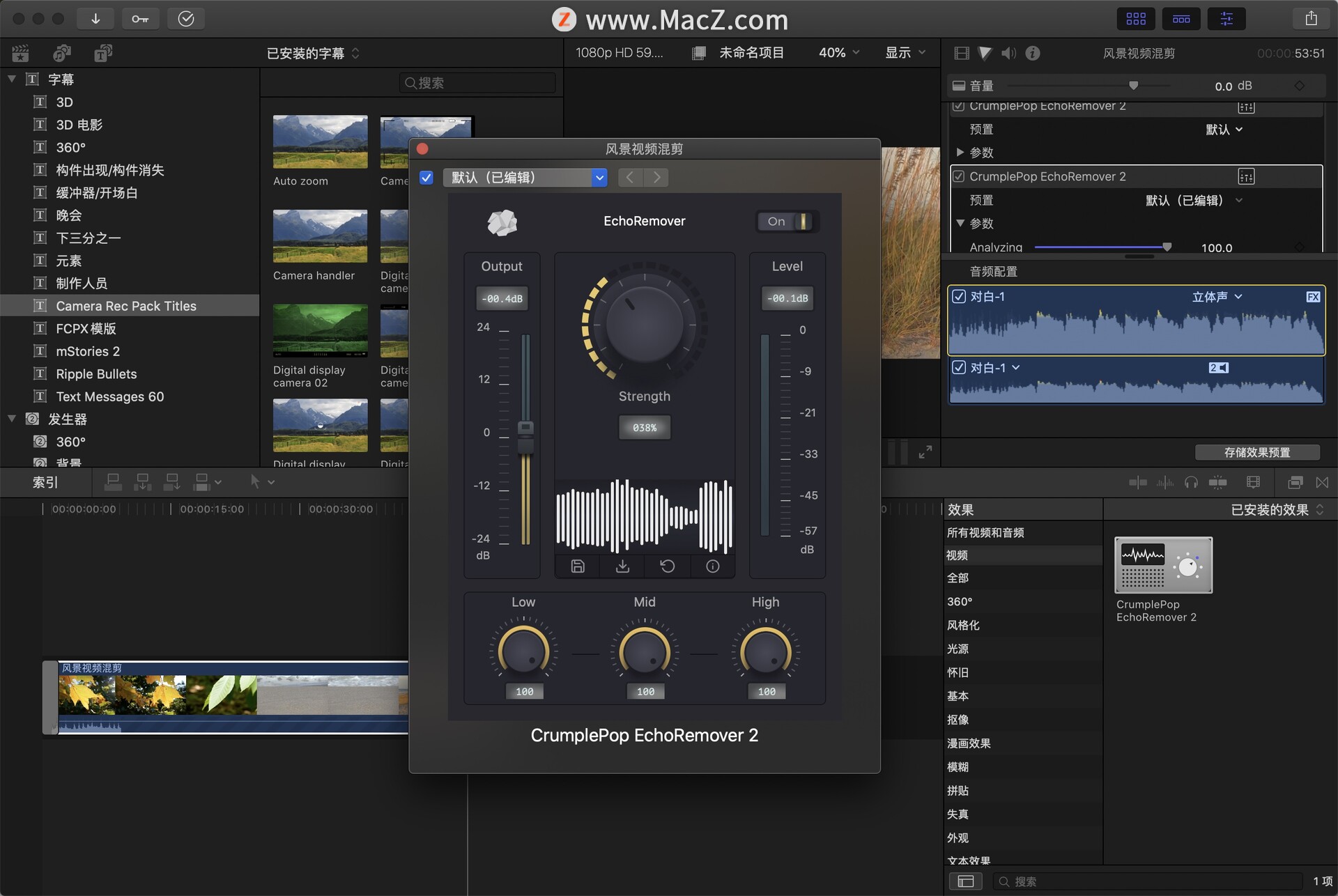Screen dimensions: 1338x896
Task: Click the share export icon
Action: pyautogui.click(x=1311, y=19)
